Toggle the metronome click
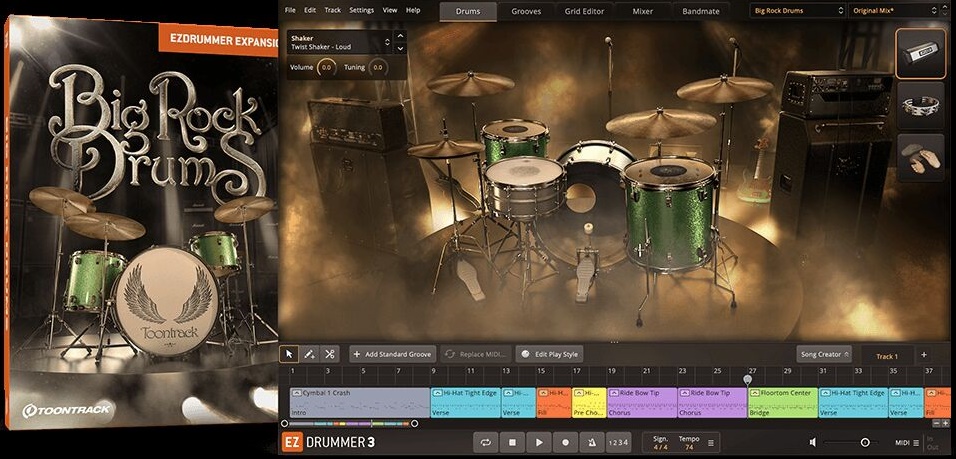Image resolution: width=956 pixels, height=459 pixels. pos(591,442)
